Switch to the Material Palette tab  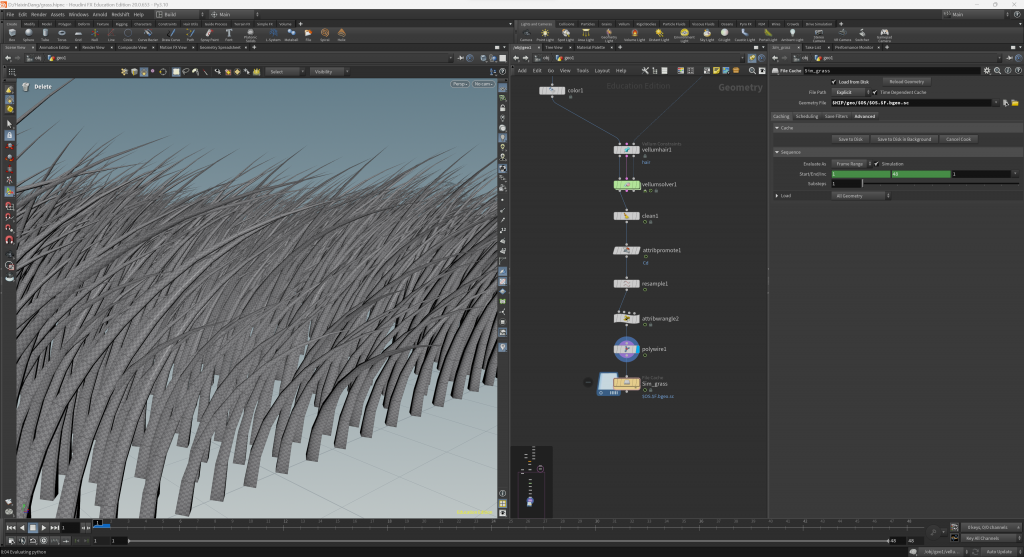click(590, 48)
